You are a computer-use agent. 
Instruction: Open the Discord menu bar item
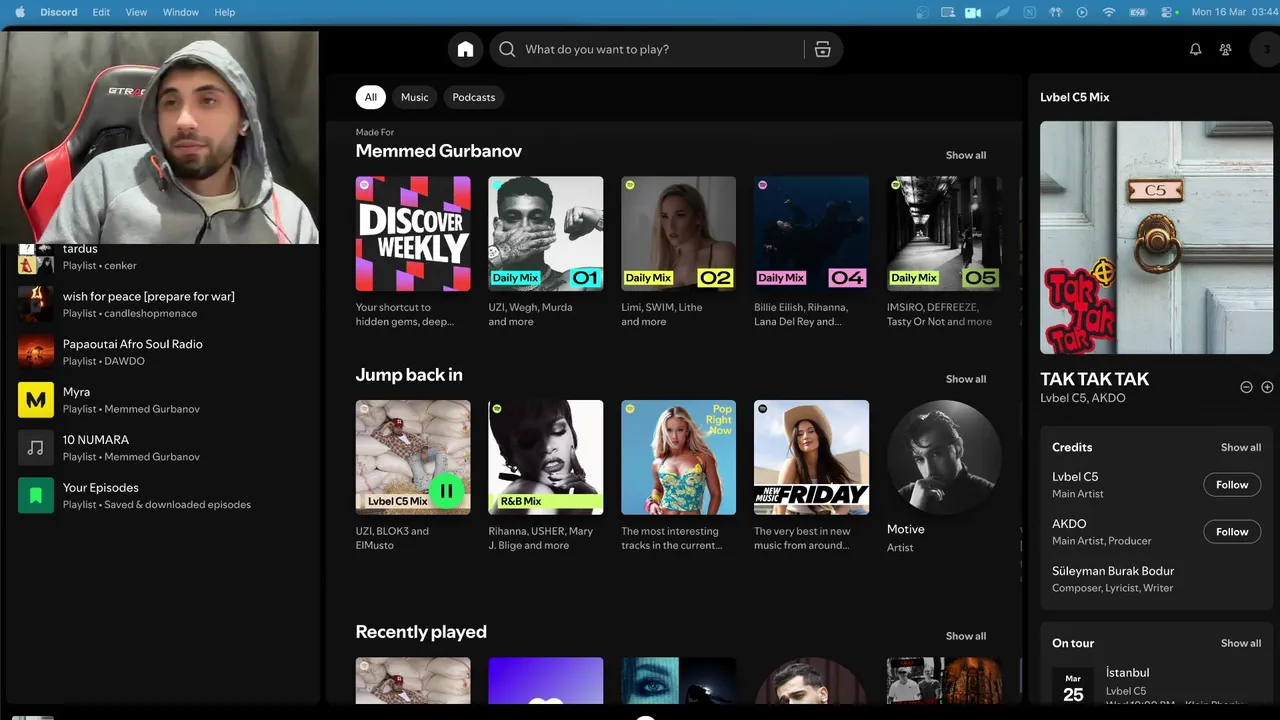pos(58,12)
